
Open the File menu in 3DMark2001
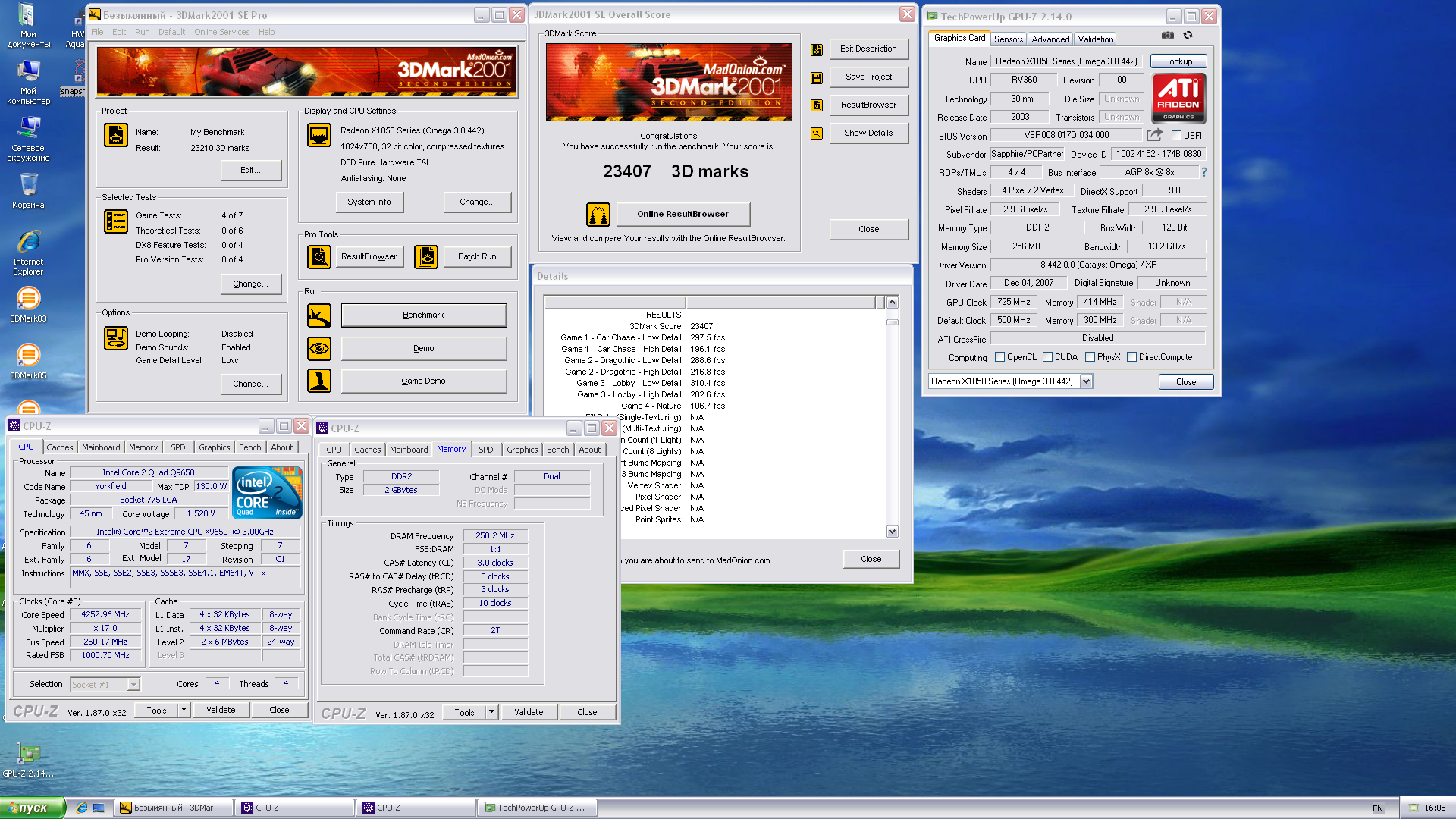[97, 32]
